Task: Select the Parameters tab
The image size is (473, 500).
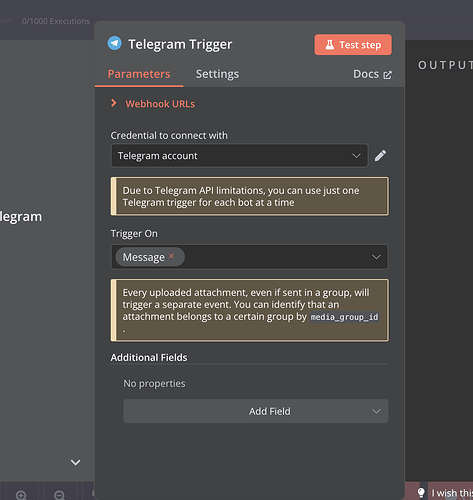Action: [x=139, y=74]
